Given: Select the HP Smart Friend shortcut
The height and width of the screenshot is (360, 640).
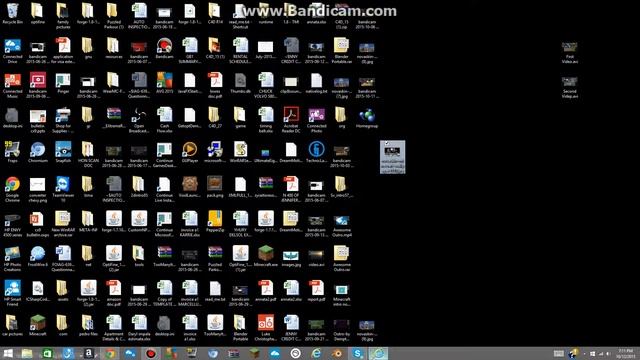Looking at the screenshot, I should [x=13, y=293].
